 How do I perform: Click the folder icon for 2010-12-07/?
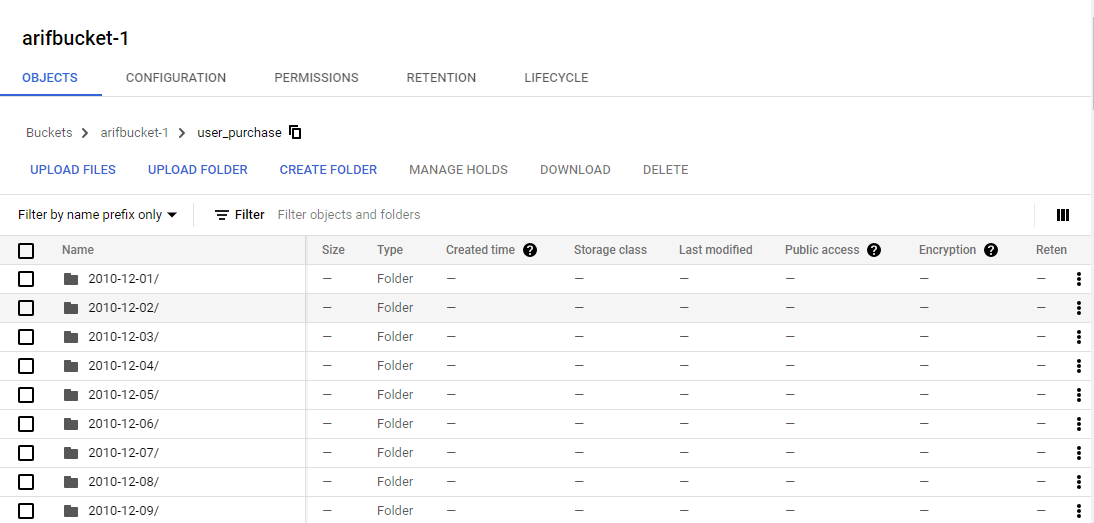(x=70, y=453)
